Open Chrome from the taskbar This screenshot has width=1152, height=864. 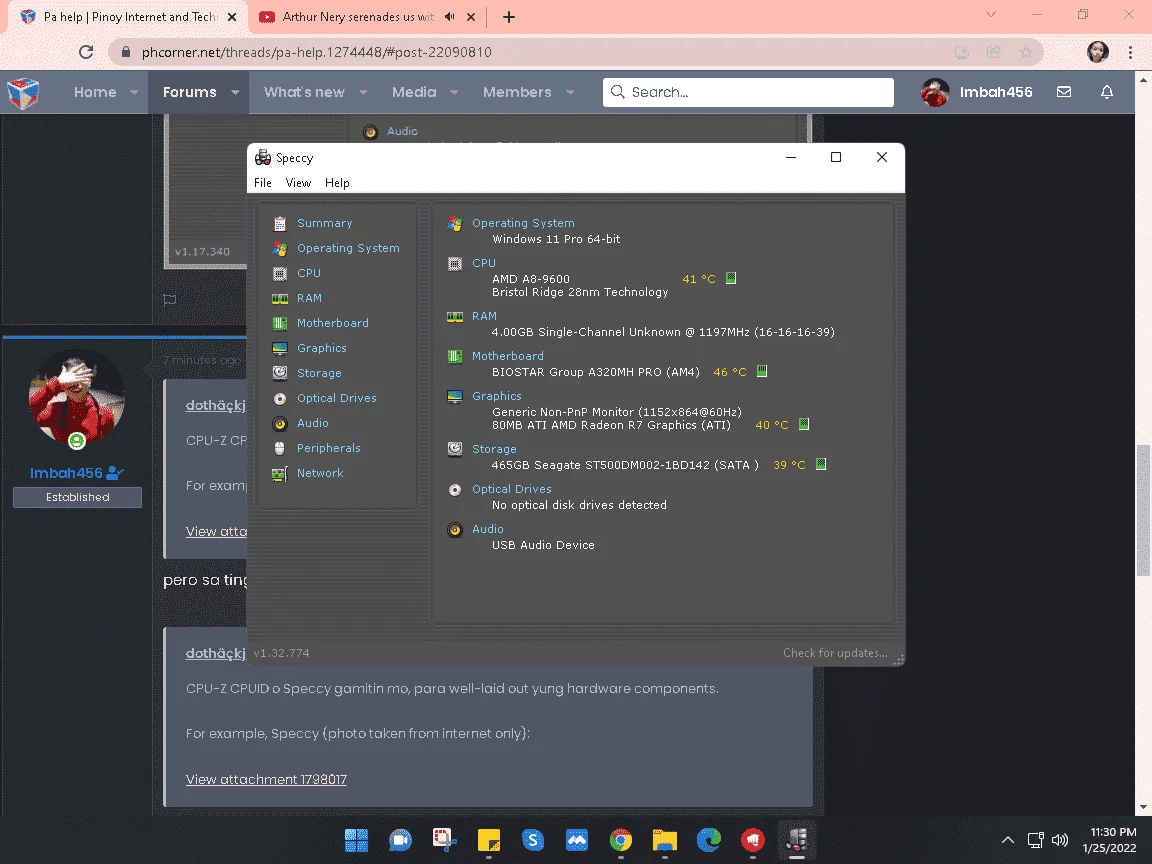(x=621, y=840)
